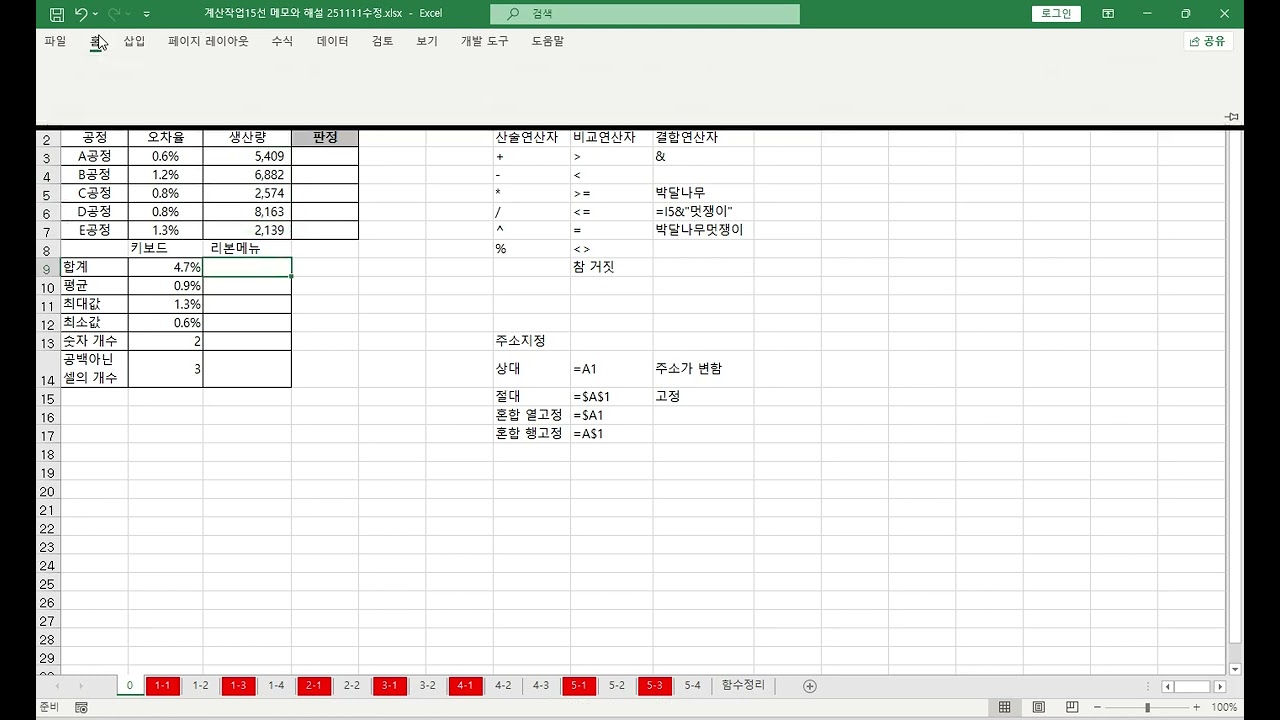Switch to sheet tab 1-1

coord(163,686)
